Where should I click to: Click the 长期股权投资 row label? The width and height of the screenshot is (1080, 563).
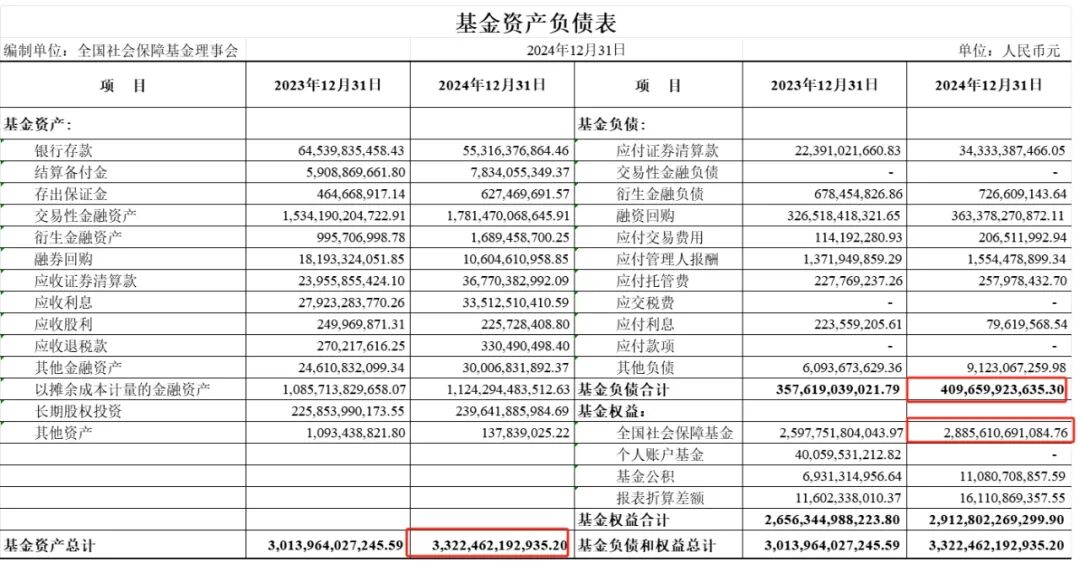[78, 411]
